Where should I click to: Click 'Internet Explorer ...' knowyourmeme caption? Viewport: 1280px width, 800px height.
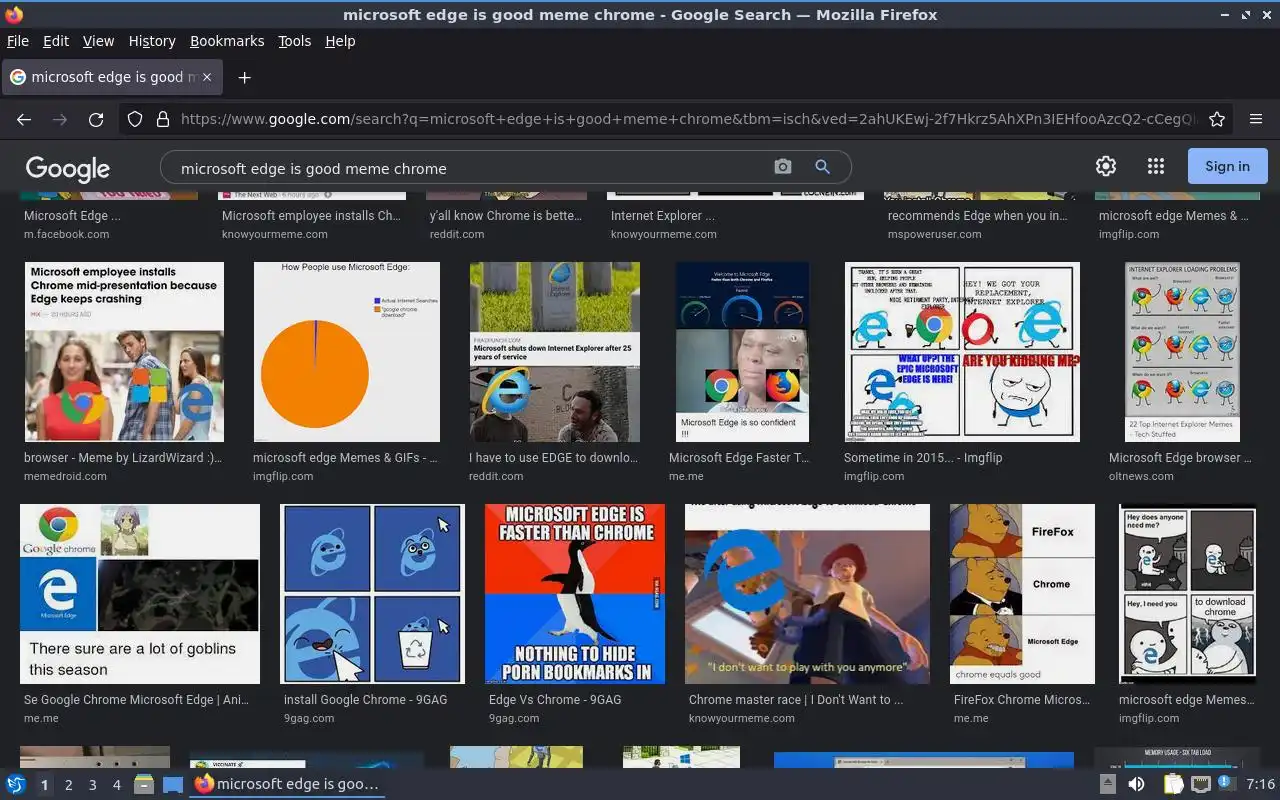pos(663,216)
